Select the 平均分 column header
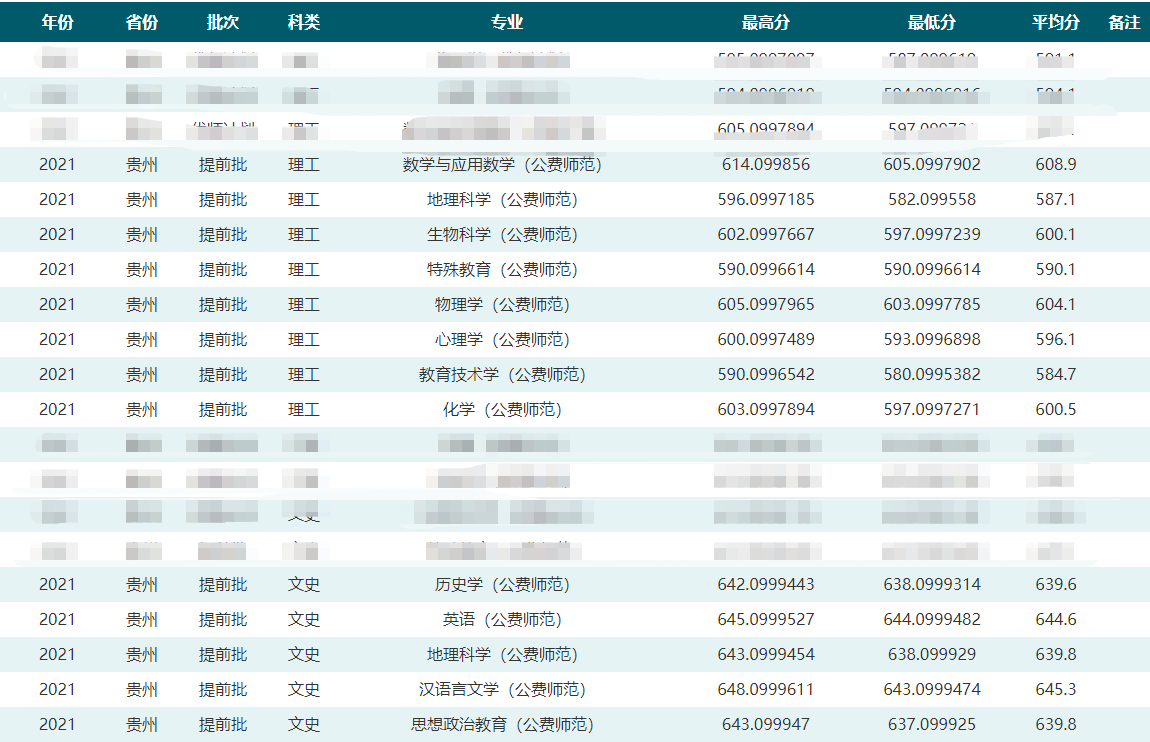Image resolution: width=1150 pixels, height=742 pixels. (x=1056, y=22)
